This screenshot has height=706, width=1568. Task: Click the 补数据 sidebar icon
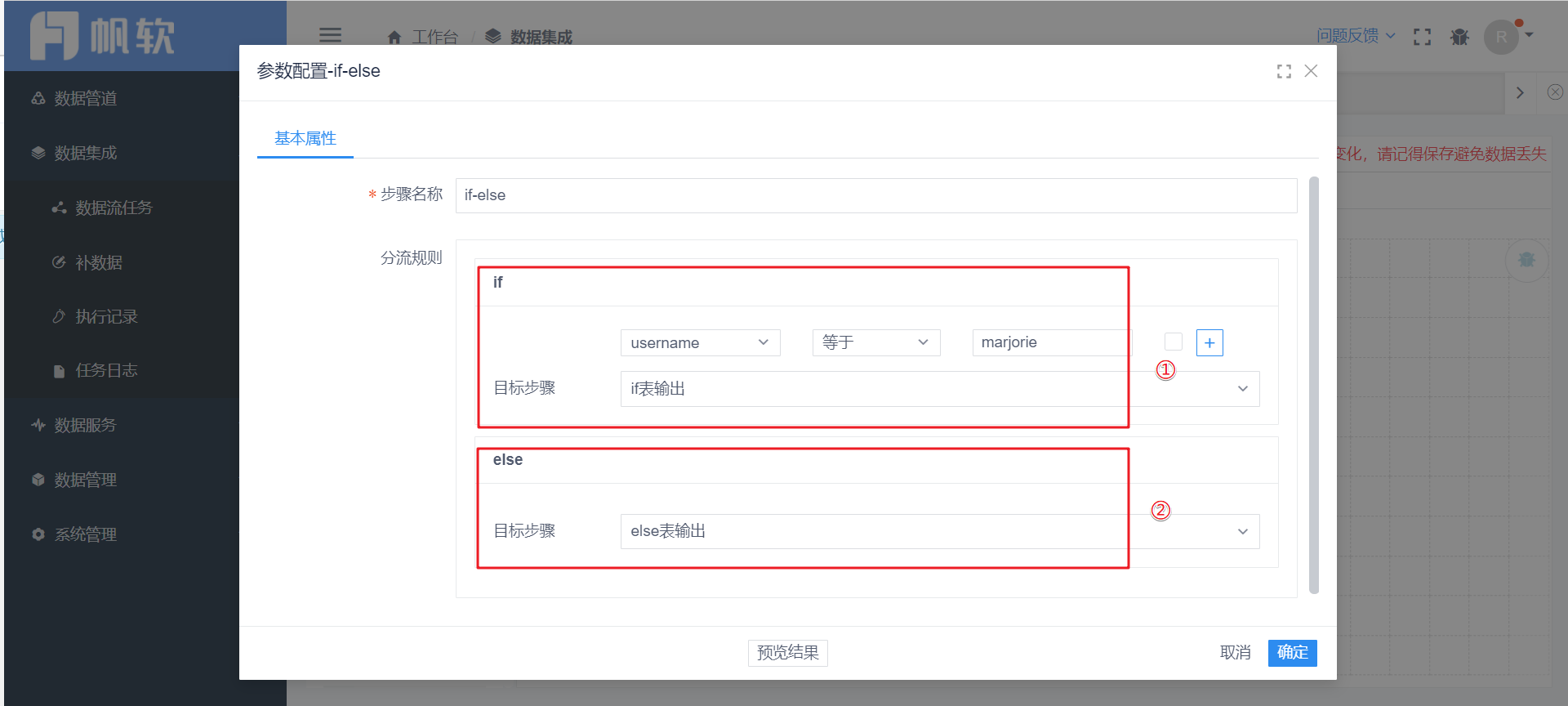pyautogui.click(x=59, y=262)
